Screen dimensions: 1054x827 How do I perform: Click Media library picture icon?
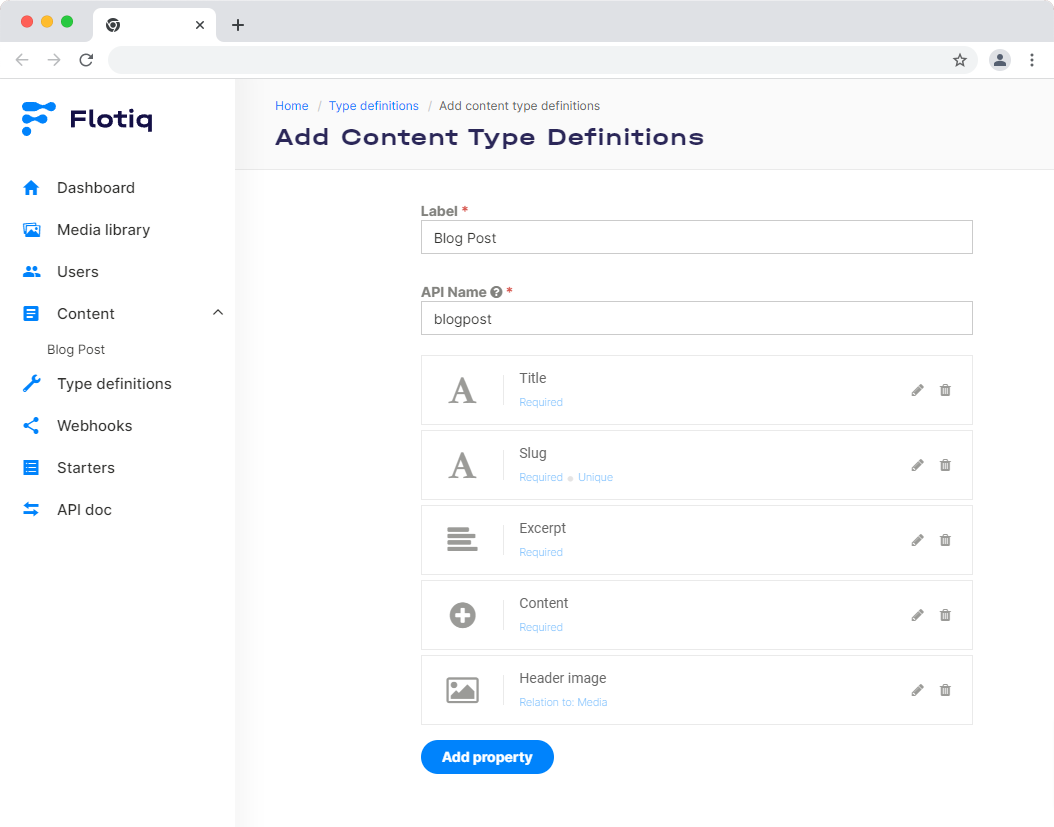click(31, 230)
